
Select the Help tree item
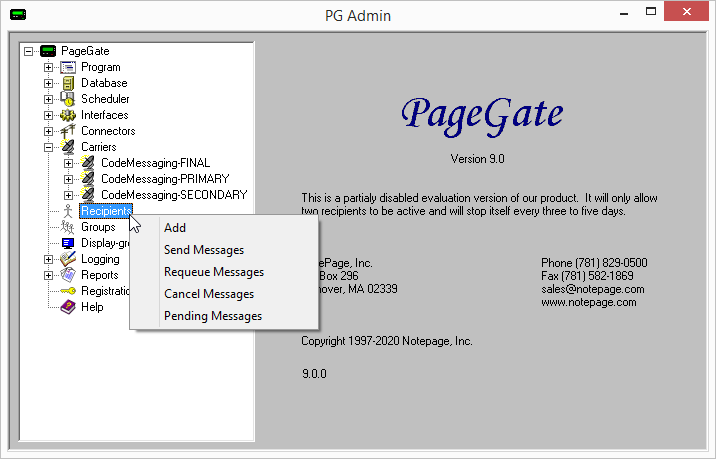(92, 307)
